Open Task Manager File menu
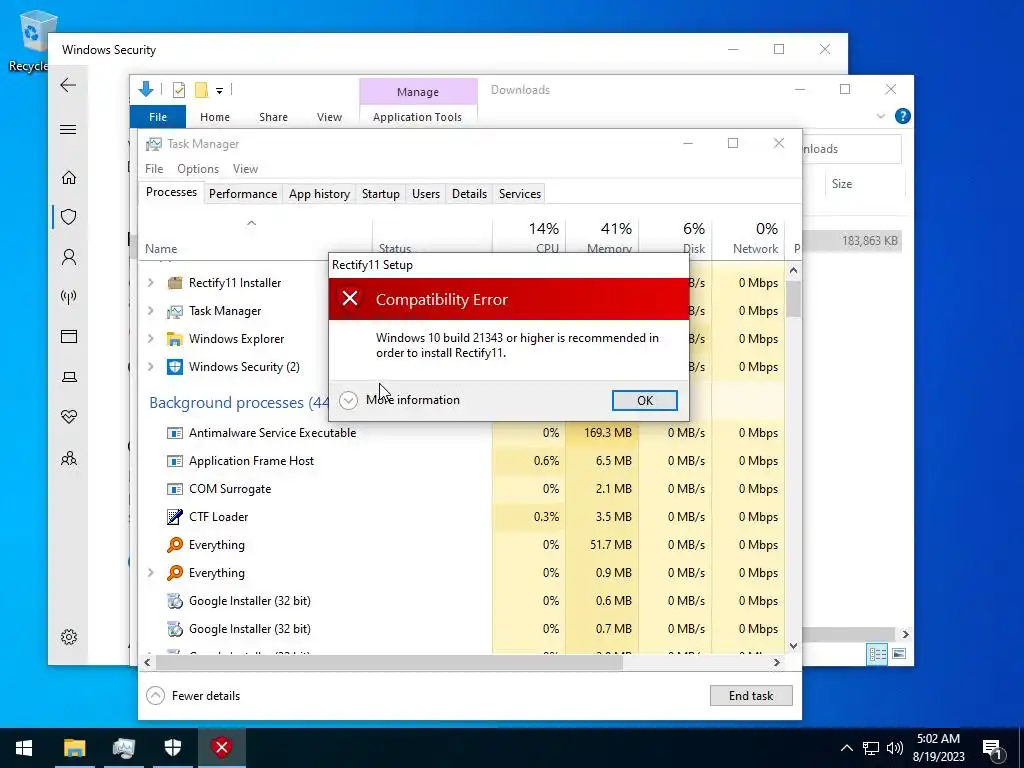The width and height of the screenshot is (1024, 768). pos(154,168)
